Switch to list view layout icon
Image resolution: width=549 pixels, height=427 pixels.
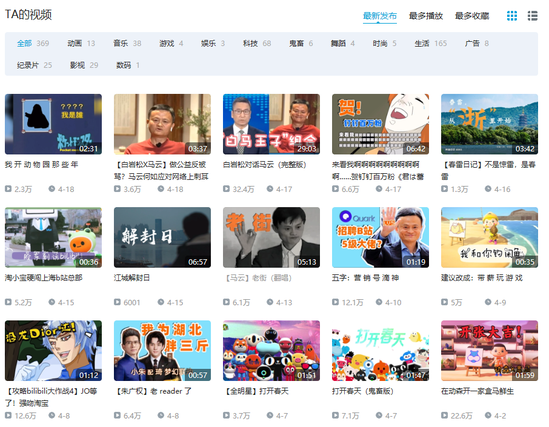click(532, 16)
